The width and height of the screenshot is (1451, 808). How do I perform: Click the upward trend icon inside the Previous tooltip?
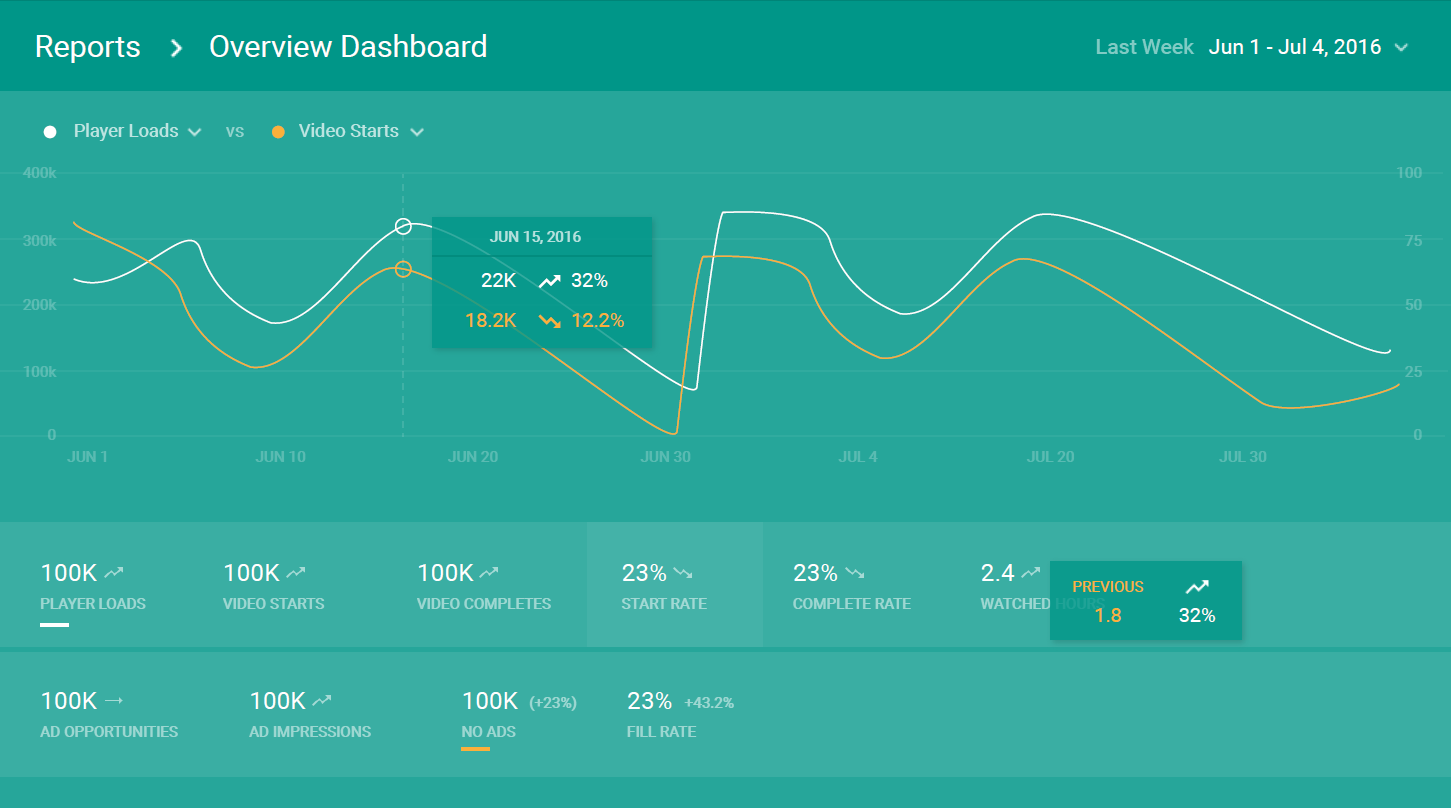tap(1198, 586)
